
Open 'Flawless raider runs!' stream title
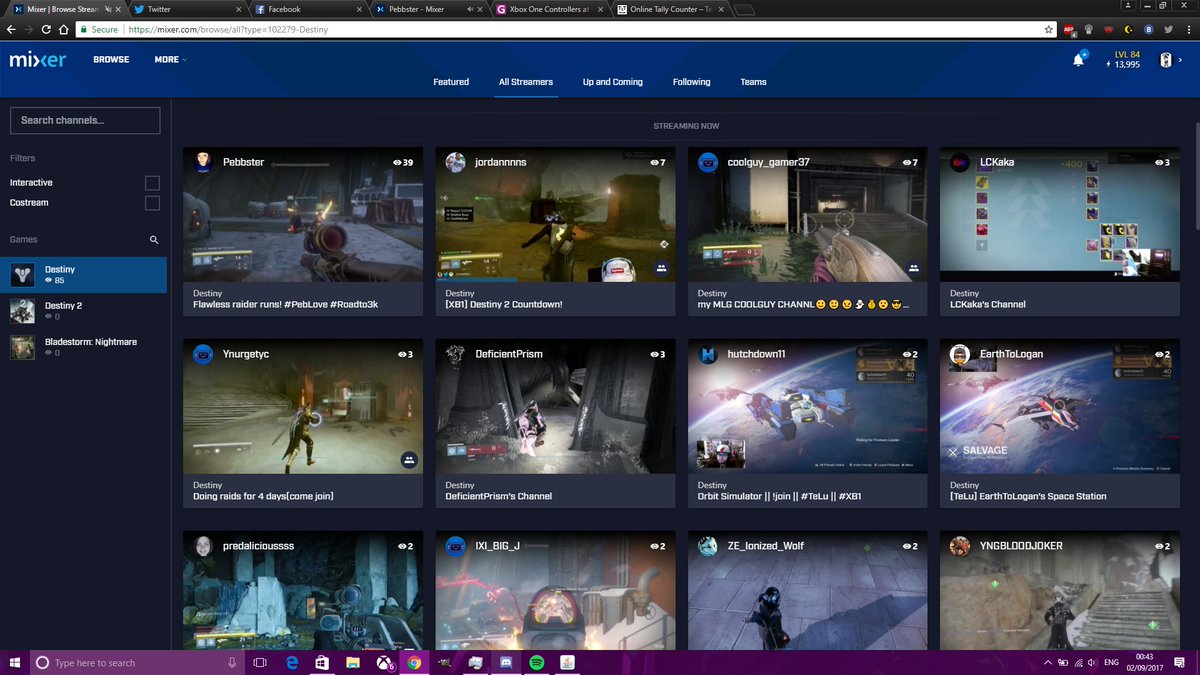click(x=285, y=304)
